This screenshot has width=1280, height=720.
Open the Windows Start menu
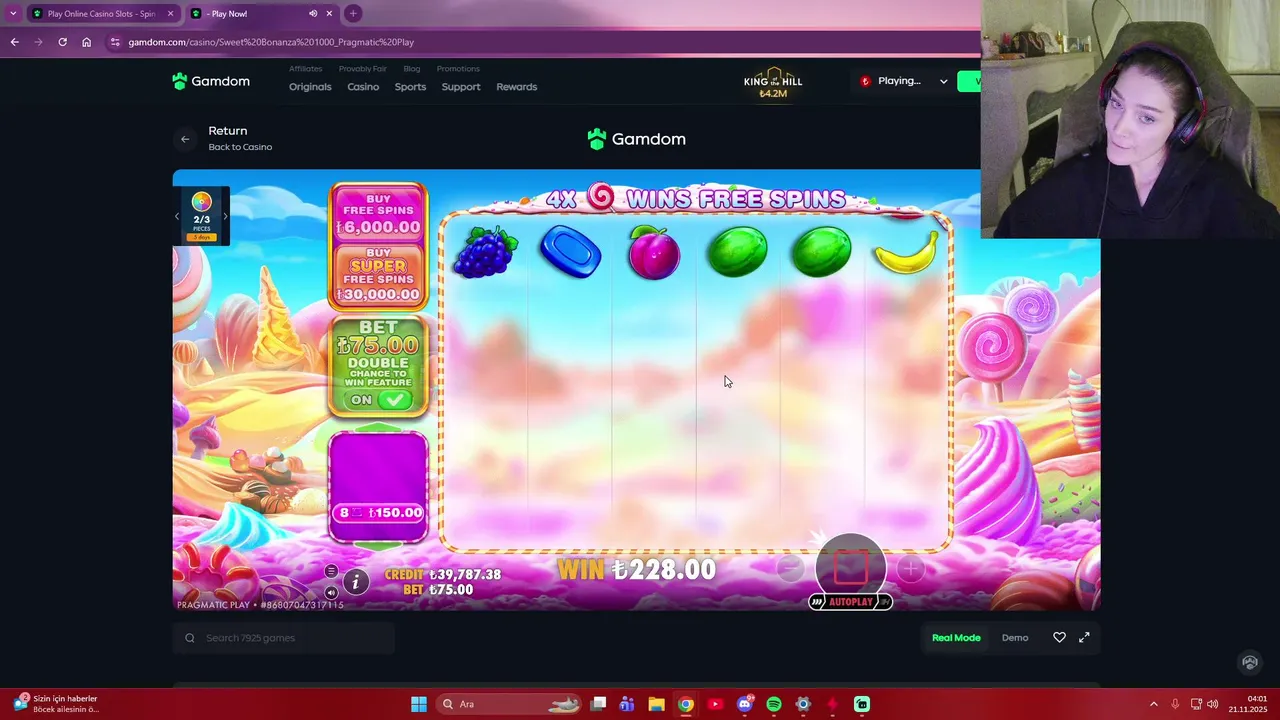[x=419, y=704]
